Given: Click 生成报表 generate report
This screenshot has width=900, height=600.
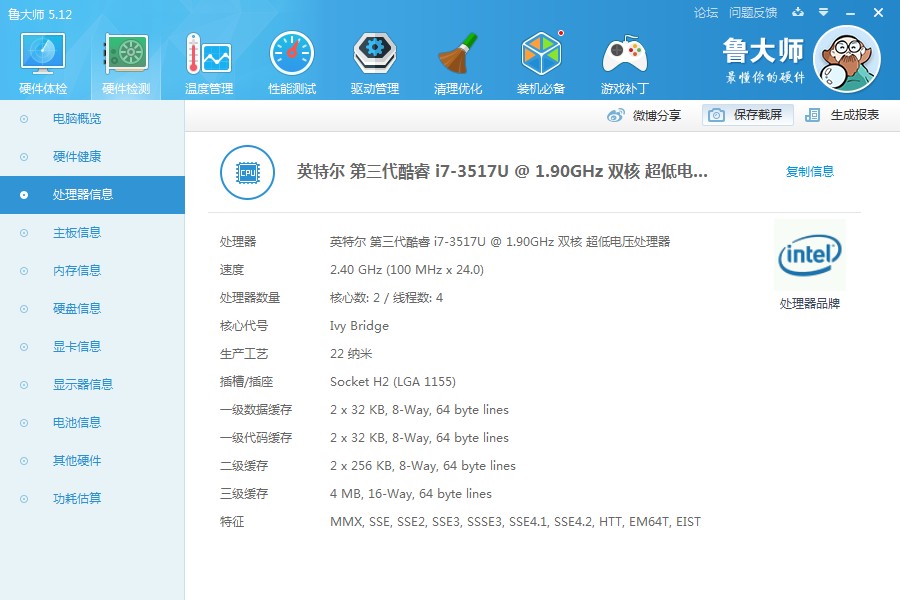Looking at the screenshot, I should (842, 115).
